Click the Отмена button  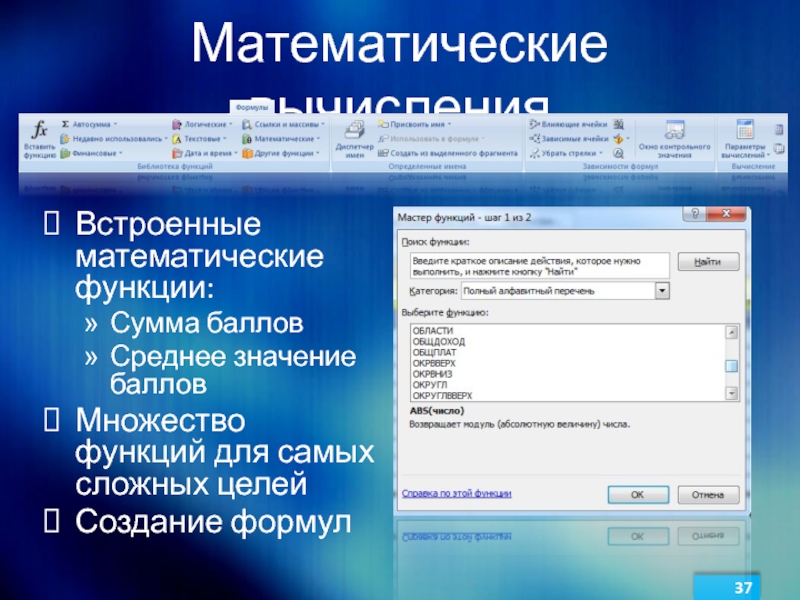click(x=708, y=494)
